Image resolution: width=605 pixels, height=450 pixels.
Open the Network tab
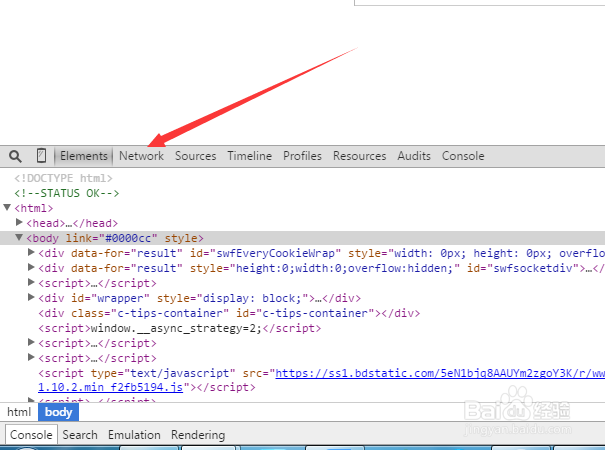(x=141, y=156)
